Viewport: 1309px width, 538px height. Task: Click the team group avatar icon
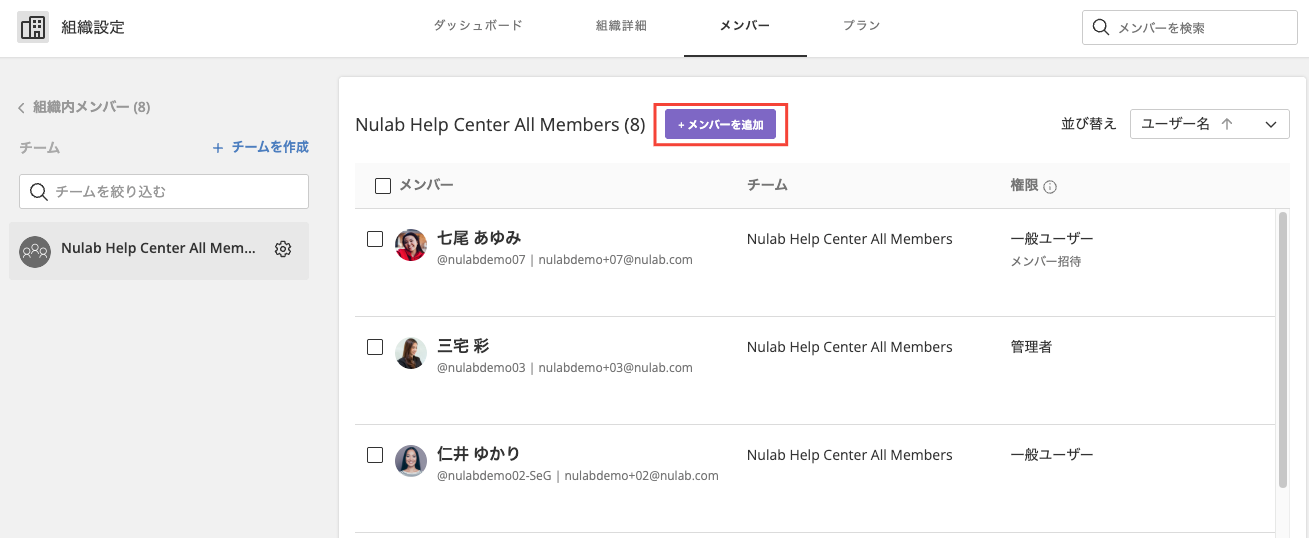(x=35, y=251)
